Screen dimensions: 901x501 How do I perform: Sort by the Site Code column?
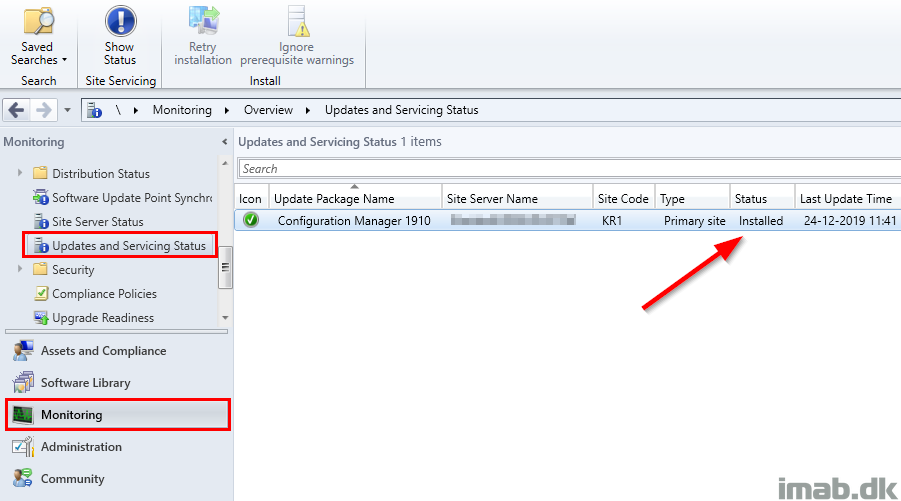click(x=624, y=198)
